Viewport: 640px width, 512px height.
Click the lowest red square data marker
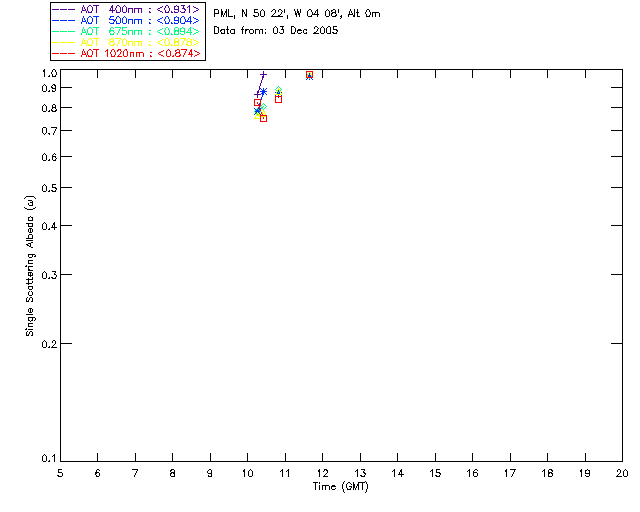click(263, 118)
